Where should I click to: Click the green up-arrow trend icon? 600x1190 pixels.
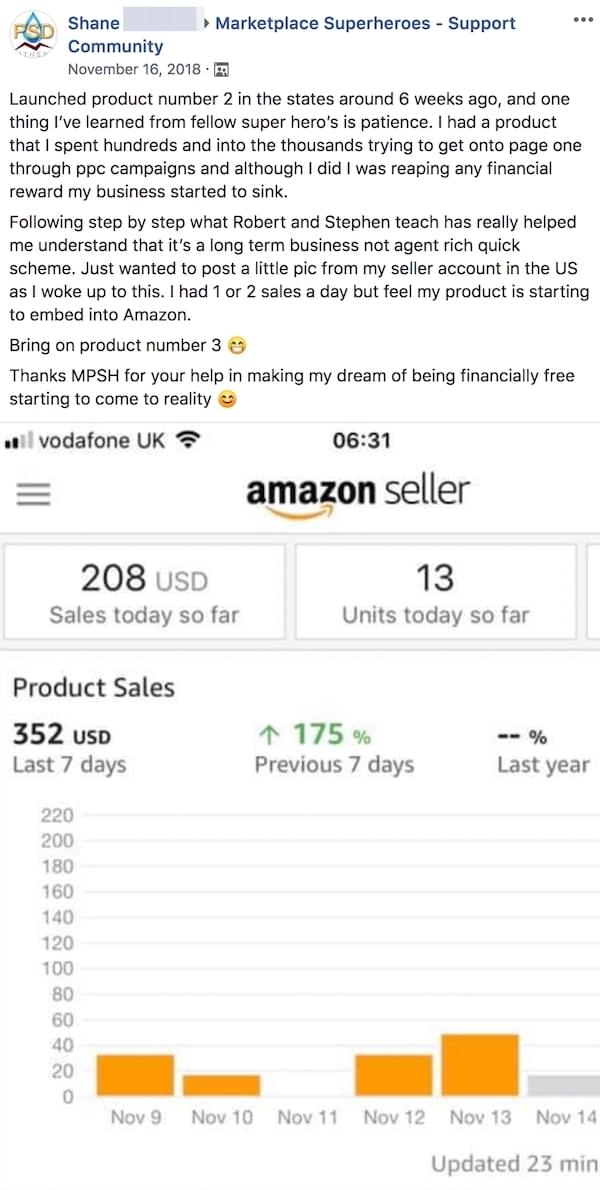pos(270,735)
